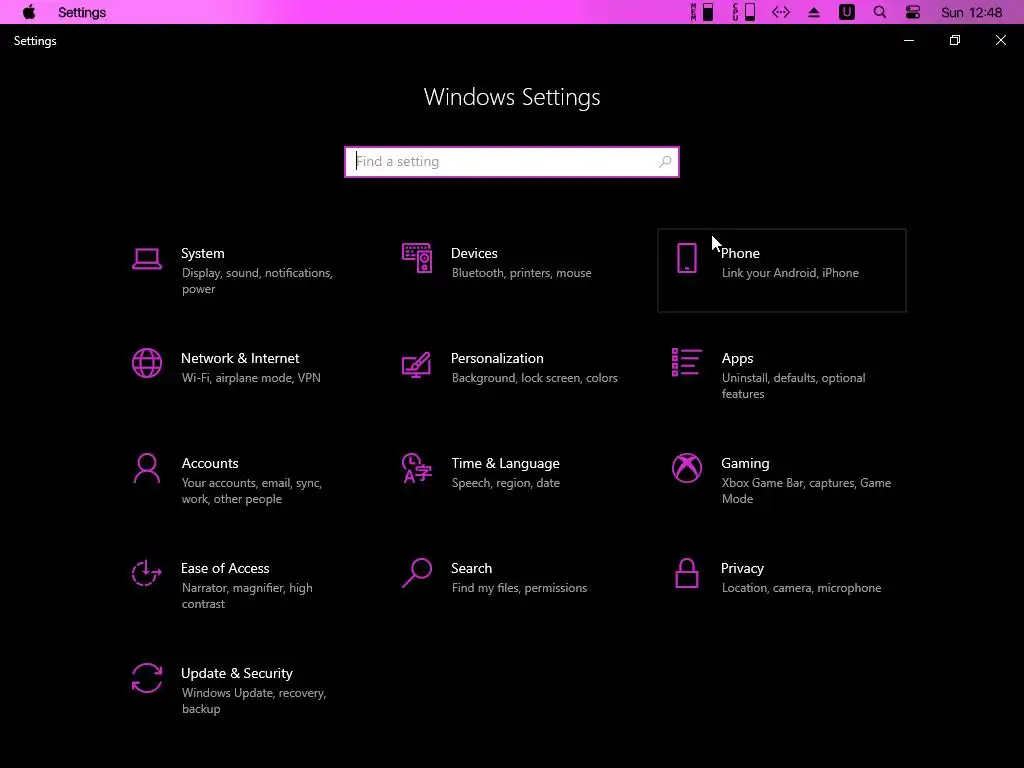Open the Apps heading
This screenshot has width=1024, height=768.
click(x=737, y=359)
